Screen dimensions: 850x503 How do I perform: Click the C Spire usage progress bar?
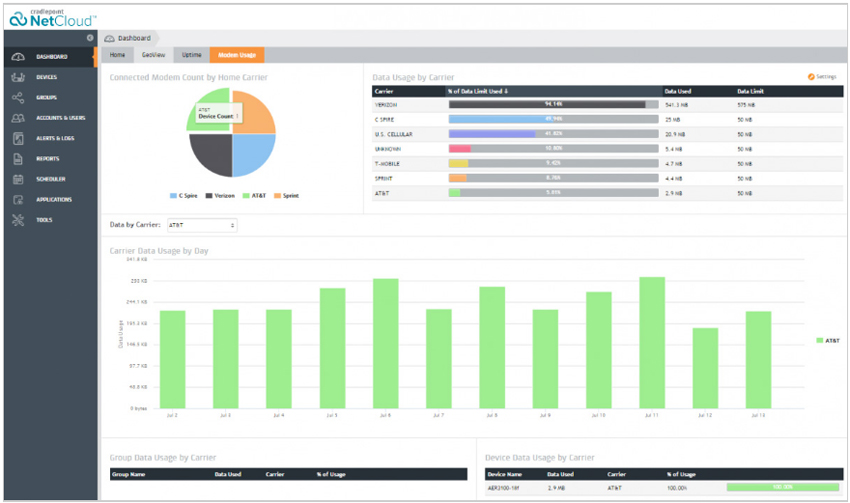tap(553, 119)
